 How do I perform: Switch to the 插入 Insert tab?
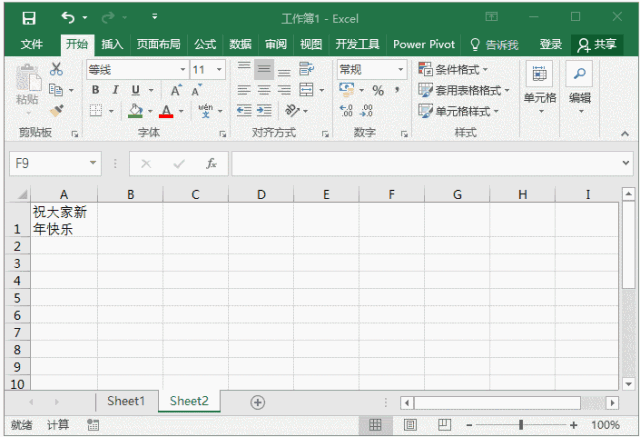[112, 44]
